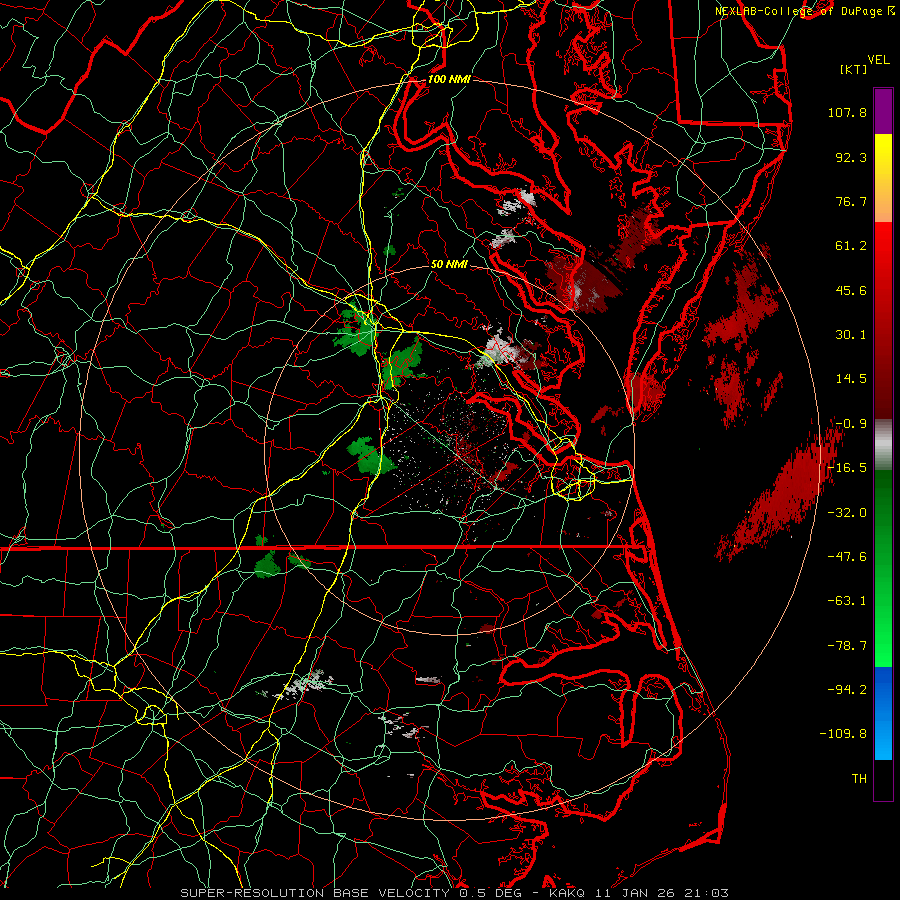Select the 45.6 velocity scale value
The width and height of the screenshot is (900, 900).
coord(851,290)
